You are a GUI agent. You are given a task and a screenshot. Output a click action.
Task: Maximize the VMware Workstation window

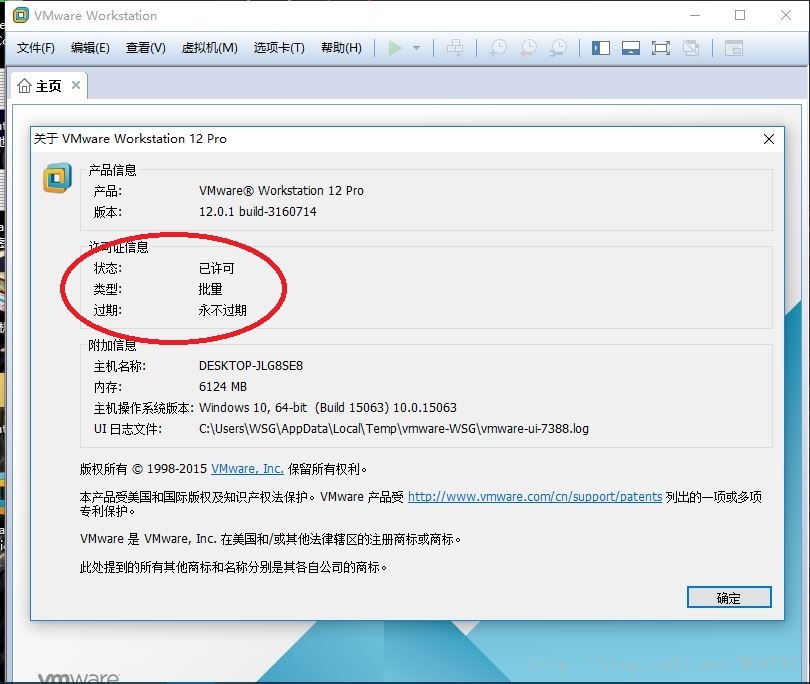point(740,15)
